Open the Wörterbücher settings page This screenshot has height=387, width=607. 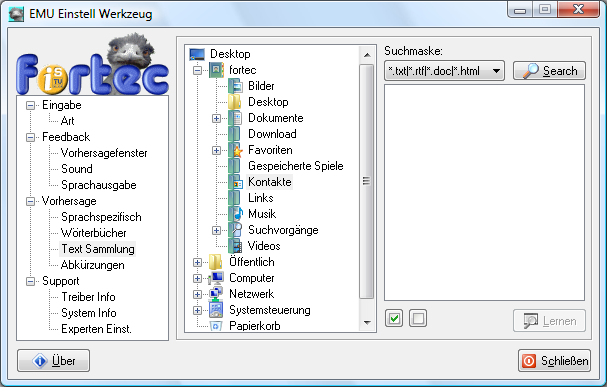point(93,233)
